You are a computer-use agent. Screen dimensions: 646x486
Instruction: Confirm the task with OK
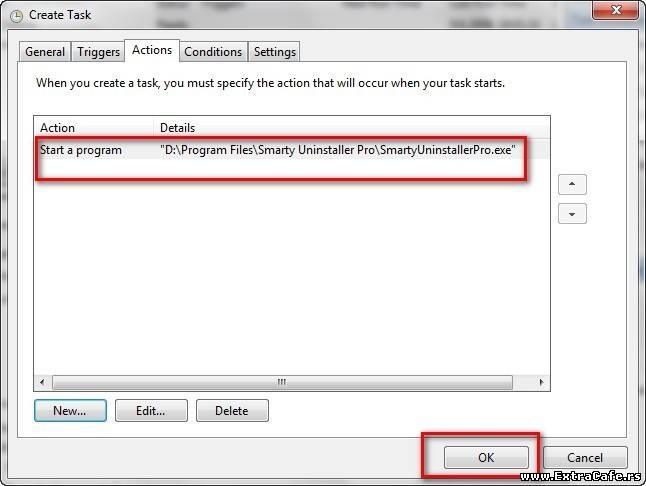pyautogui.click(x=486, y=458)
